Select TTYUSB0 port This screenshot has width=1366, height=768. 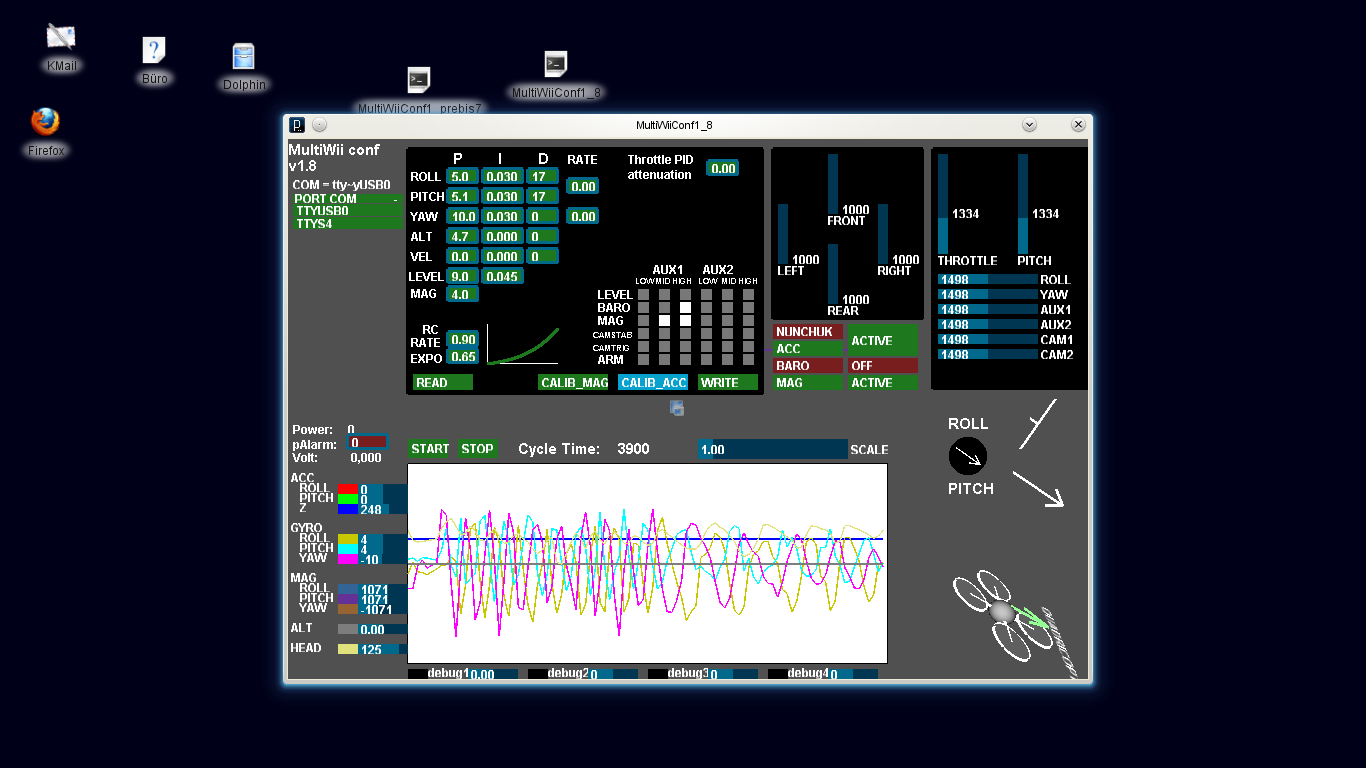(348, 212)
